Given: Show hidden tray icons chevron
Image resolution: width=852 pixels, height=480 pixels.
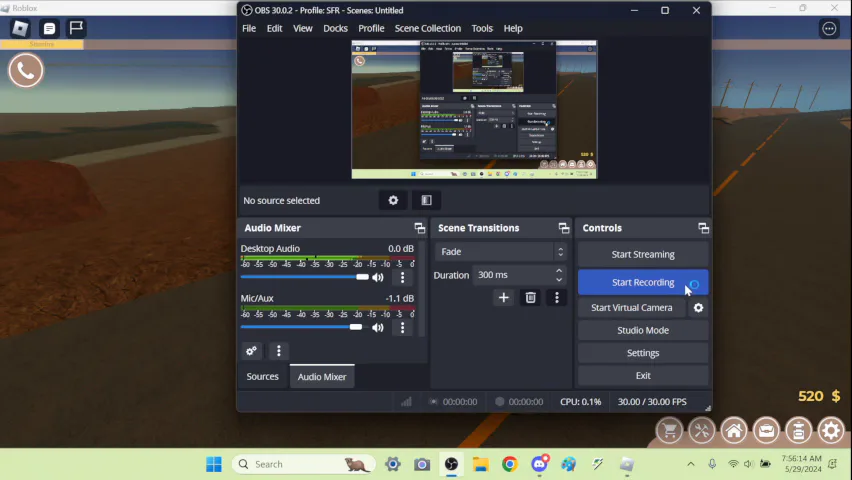Looking at the screenshot, I should coord(691,464).
